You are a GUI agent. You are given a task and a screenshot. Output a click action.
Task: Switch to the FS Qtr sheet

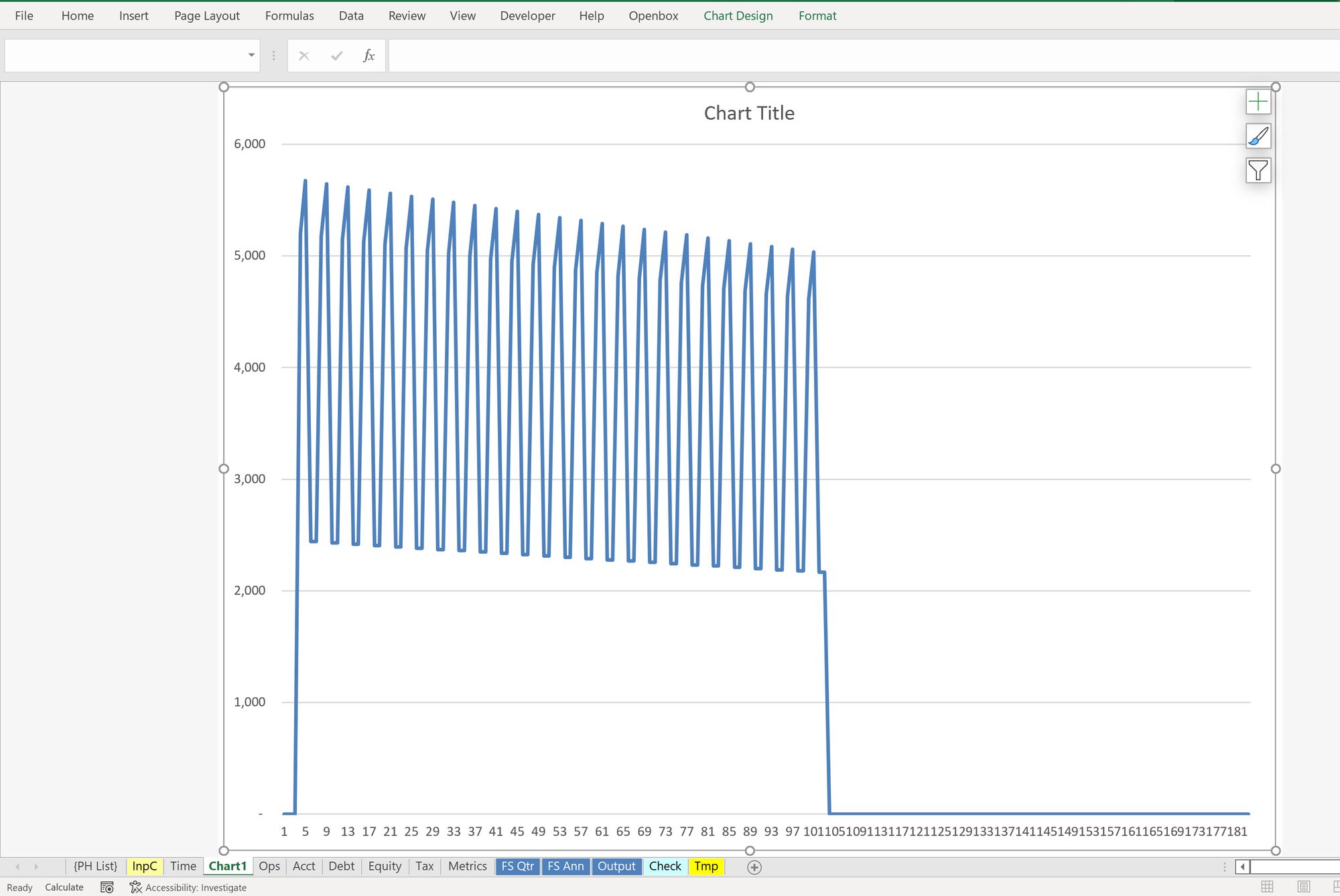click(x=517, y=866)
